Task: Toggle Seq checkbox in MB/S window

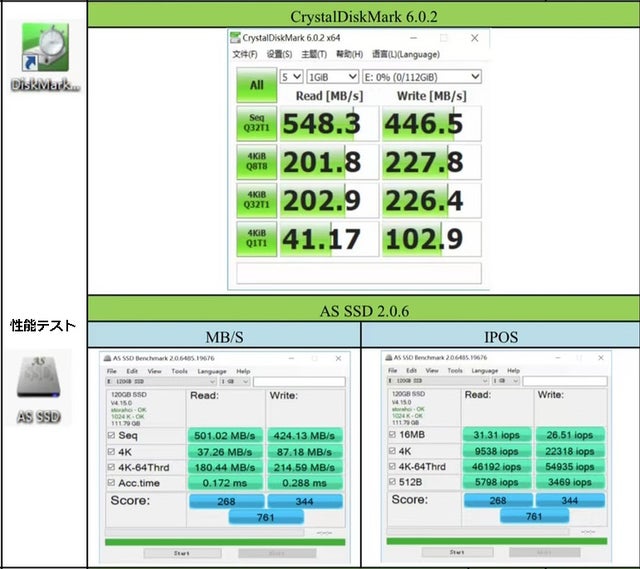Action: coord(111,435)
